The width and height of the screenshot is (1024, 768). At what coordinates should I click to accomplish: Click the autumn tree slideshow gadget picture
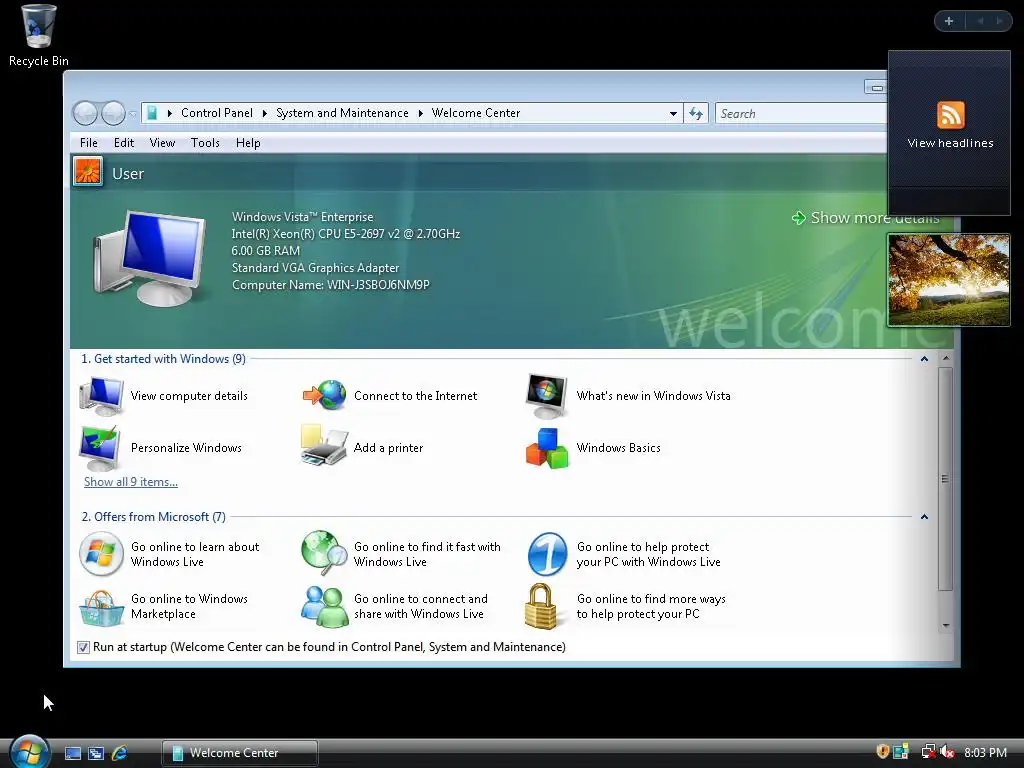[x=949, y=280]
